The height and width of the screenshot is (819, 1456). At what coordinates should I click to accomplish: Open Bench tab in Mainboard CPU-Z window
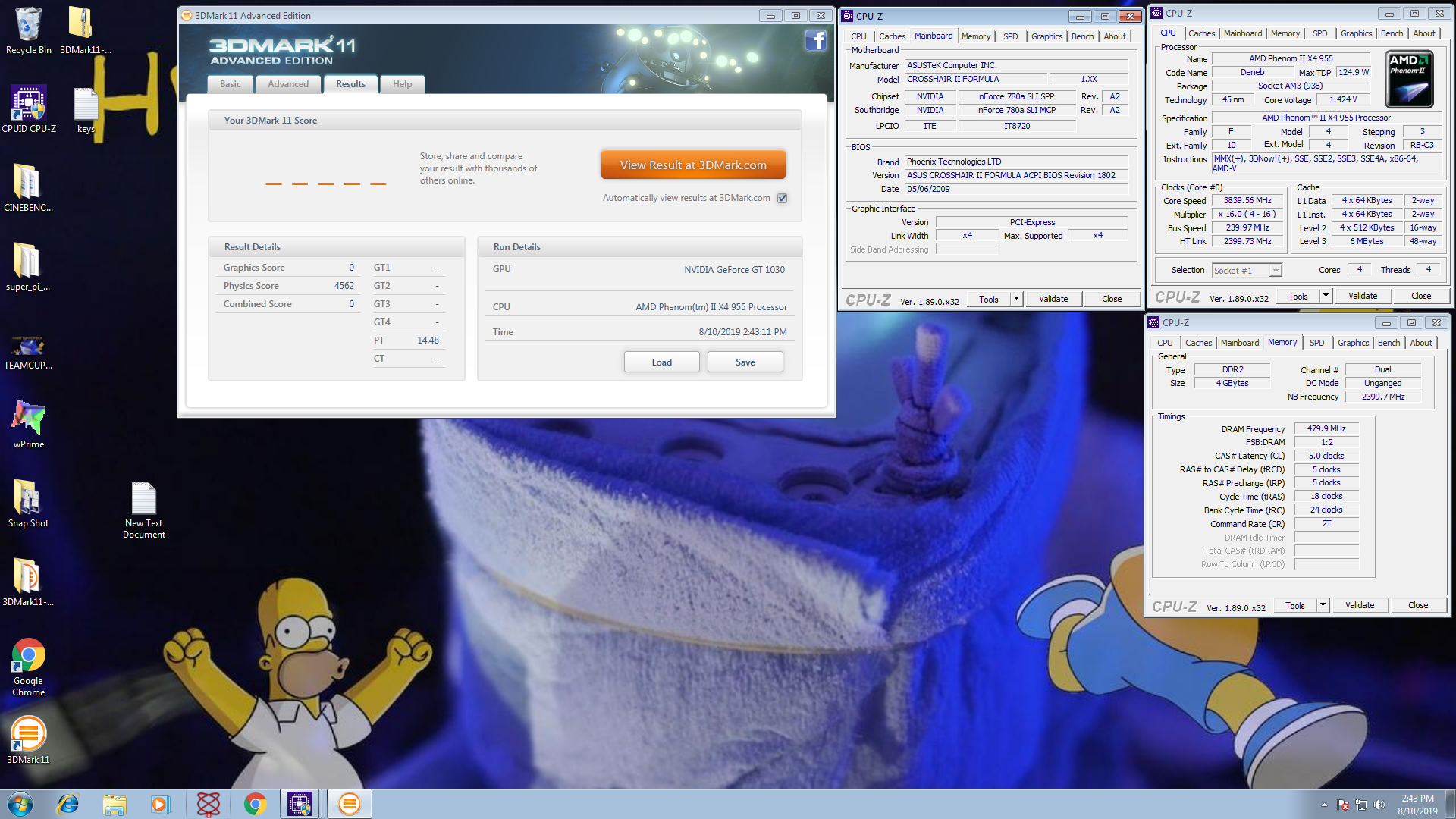click(x=1082, y=36)
